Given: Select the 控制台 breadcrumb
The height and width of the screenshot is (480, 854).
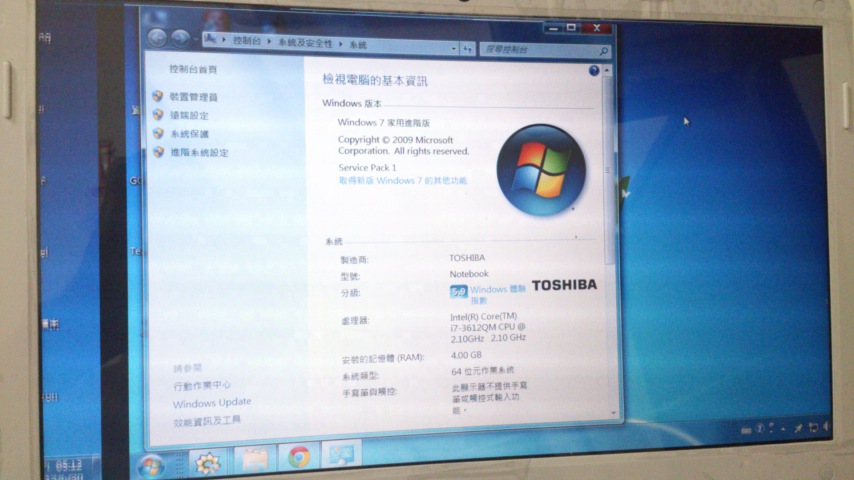Looking at the screenshot, I should coord(247,41).
